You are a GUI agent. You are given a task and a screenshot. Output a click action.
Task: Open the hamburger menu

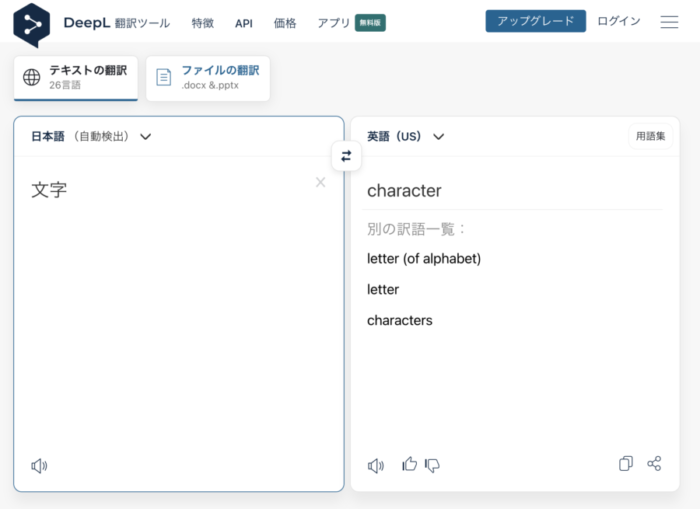tap(669, 22)
